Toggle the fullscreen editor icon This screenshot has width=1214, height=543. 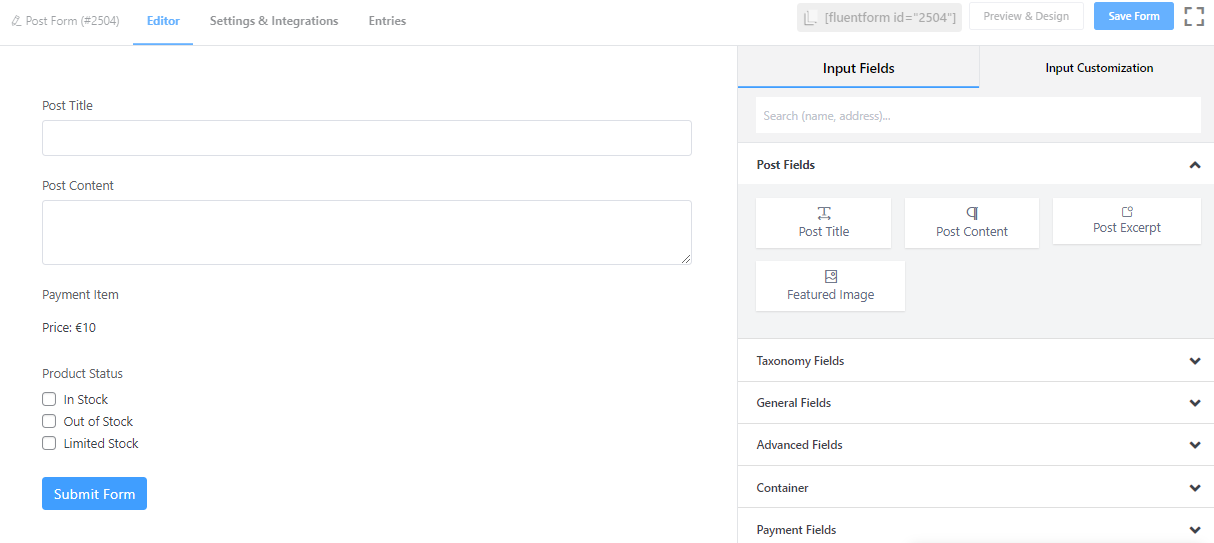1194,17
